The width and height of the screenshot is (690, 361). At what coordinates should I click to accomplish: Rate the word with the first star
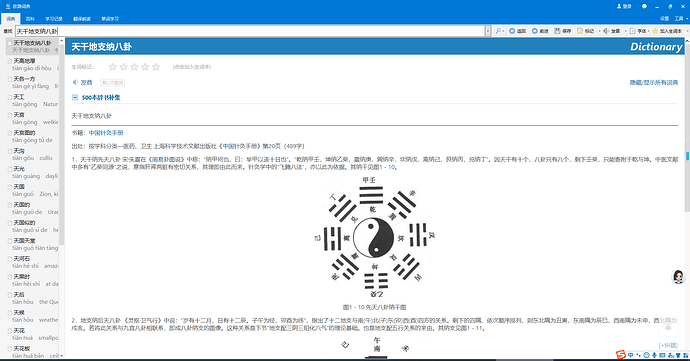(x=113, y=67)
